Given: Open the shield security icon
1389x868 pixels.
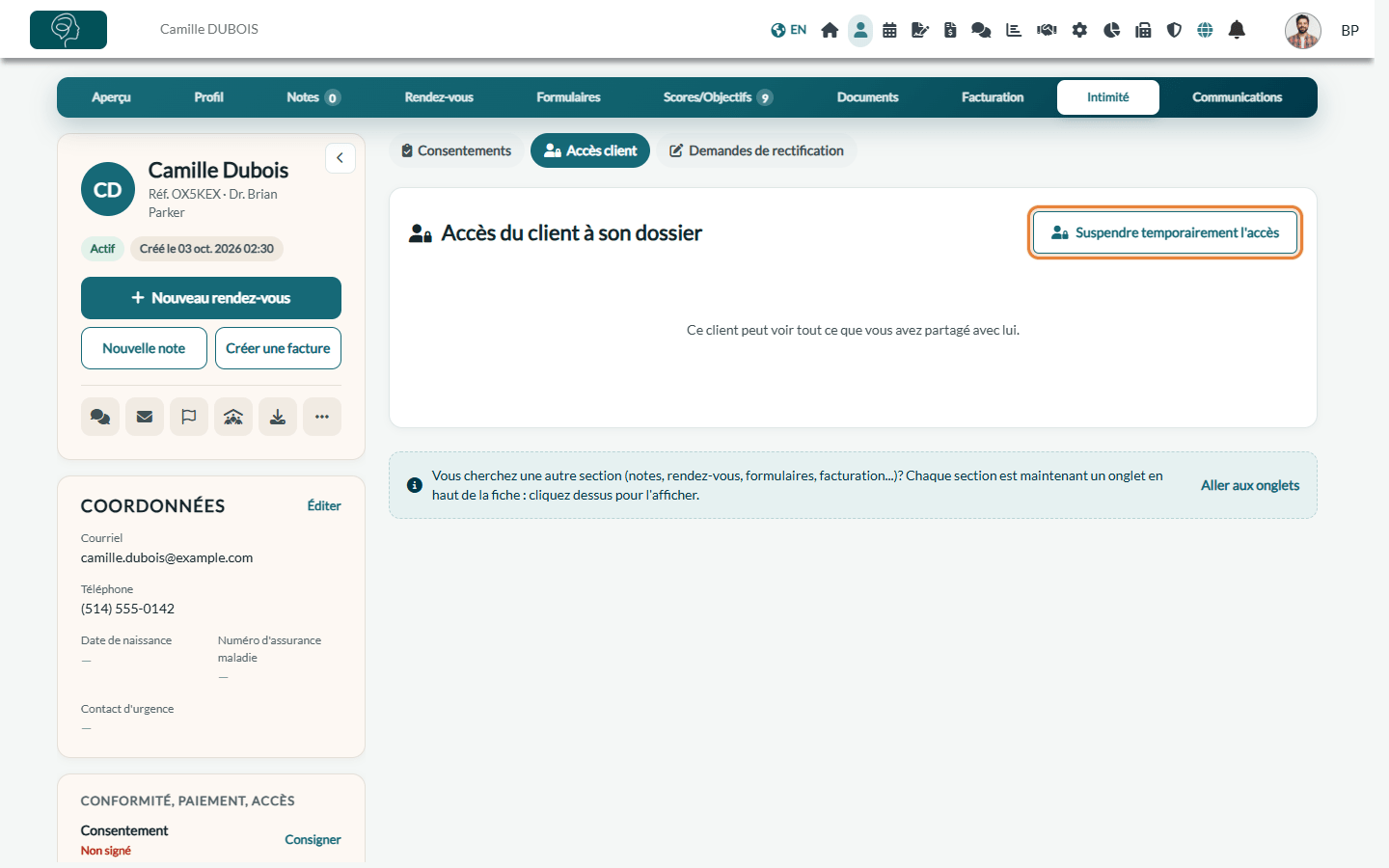Looking at the screenshot, I should 1174,30.
